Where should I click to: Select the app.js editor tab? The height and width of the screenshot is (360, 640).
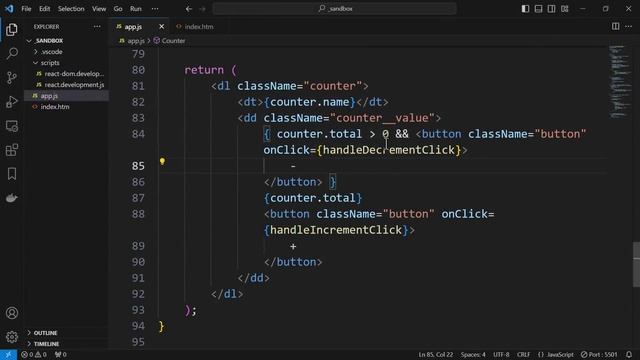click(x=133, y=27)
